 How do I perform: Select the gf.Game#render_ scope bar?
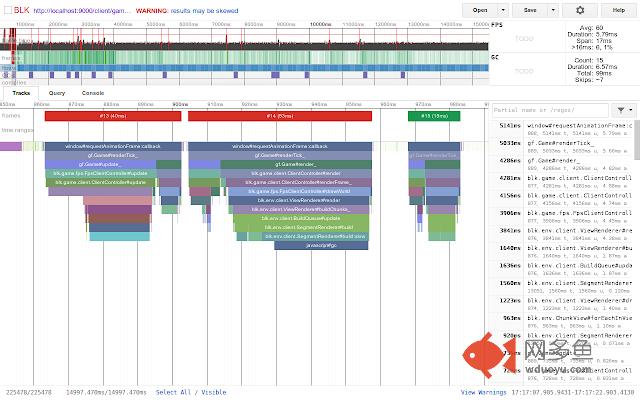pyautogui.click(x=296, y=164)
